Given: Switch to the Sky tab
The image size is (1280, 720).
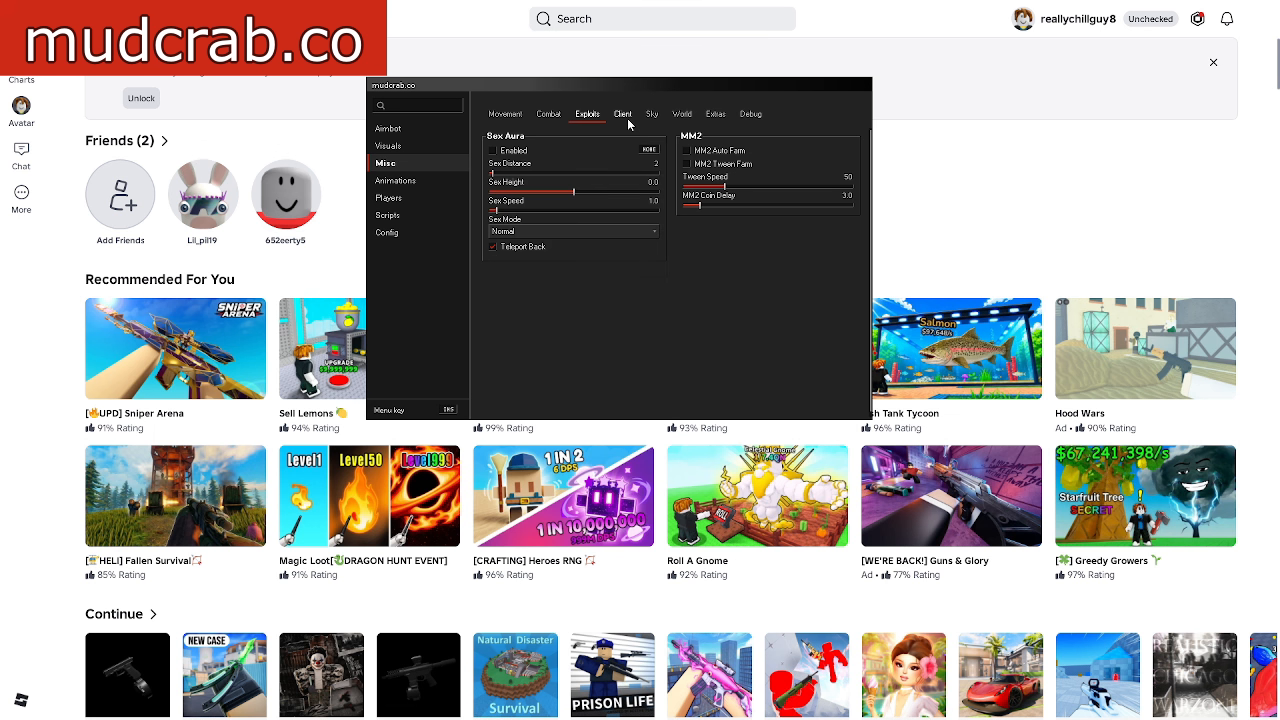Looking at the screenshot, I should click(652, 114).
